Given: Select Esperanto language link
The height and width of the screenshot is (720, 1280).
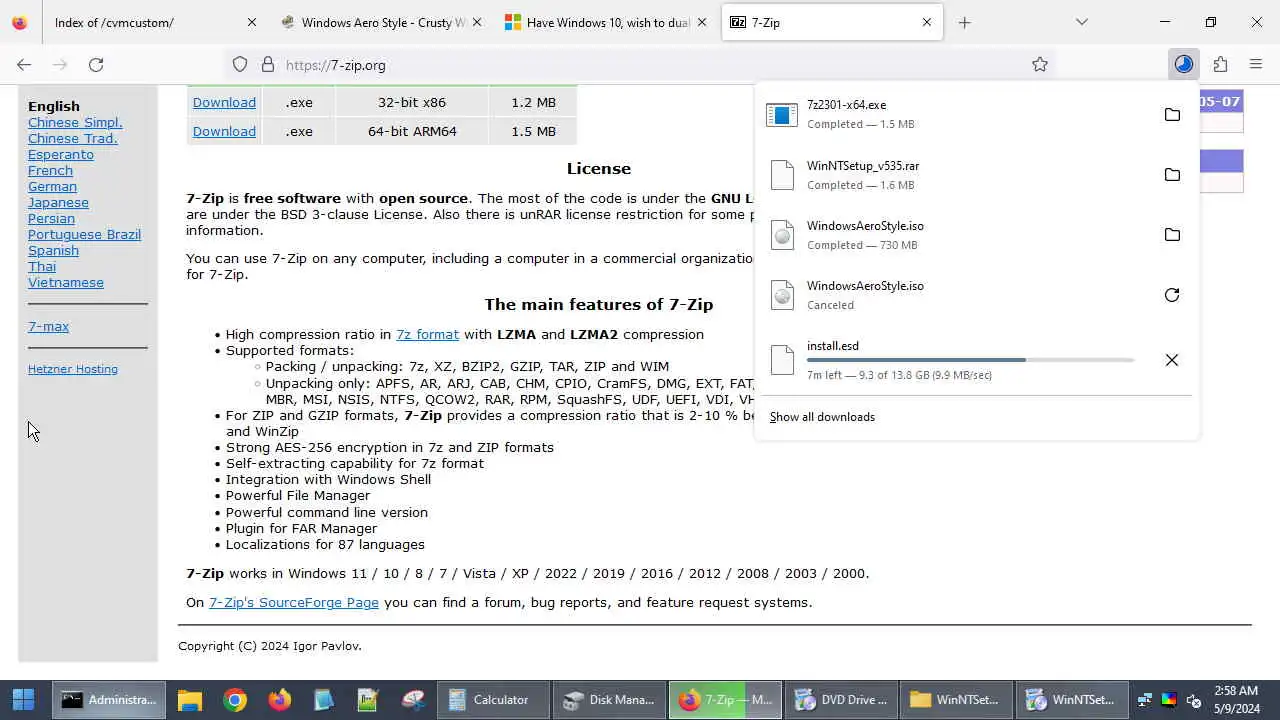Looking at the screenshot, I should (x=61, y=154).
